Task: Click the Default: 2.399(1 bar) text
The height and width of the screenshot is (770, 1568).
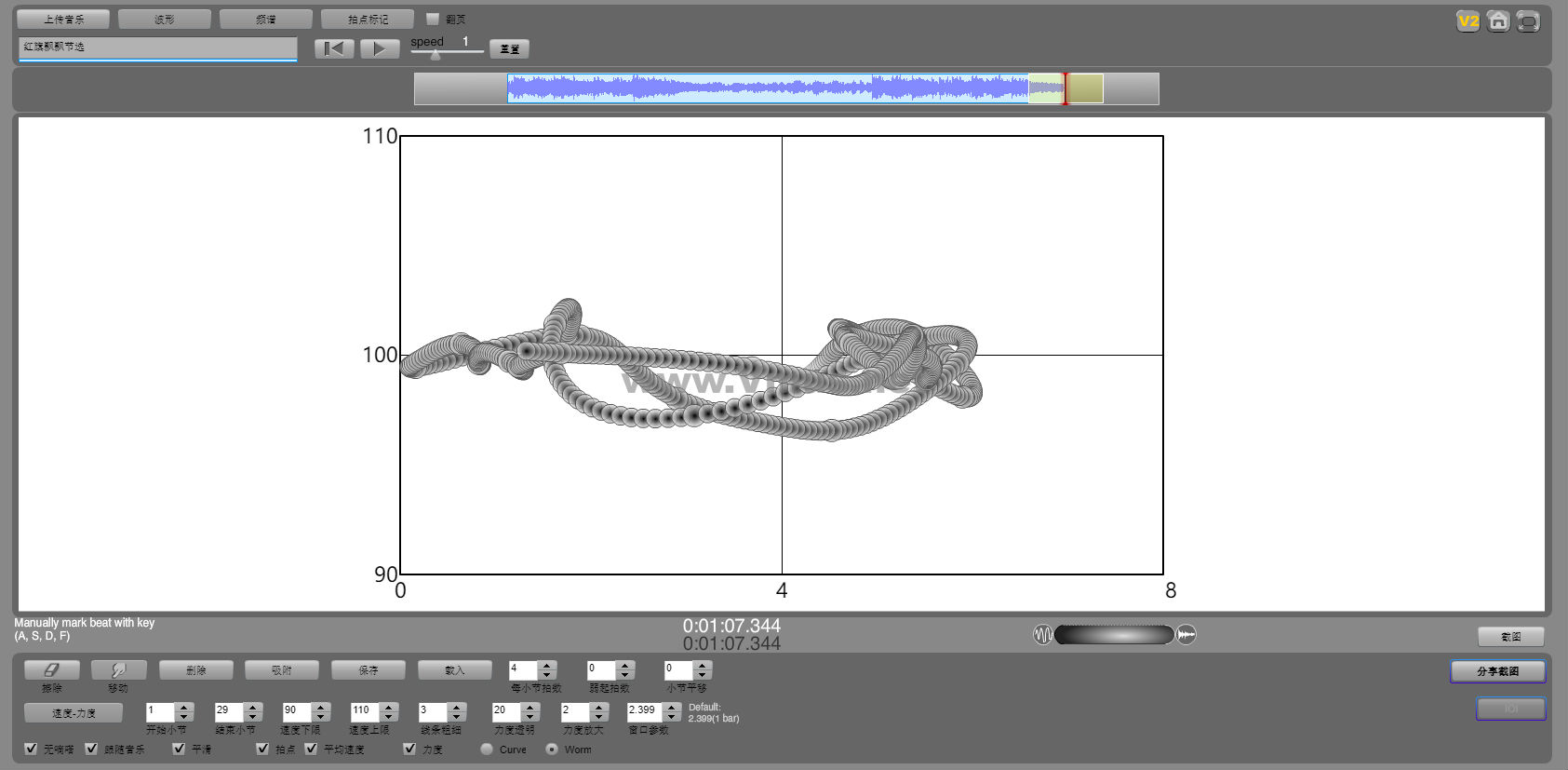Action: (714, 712)
